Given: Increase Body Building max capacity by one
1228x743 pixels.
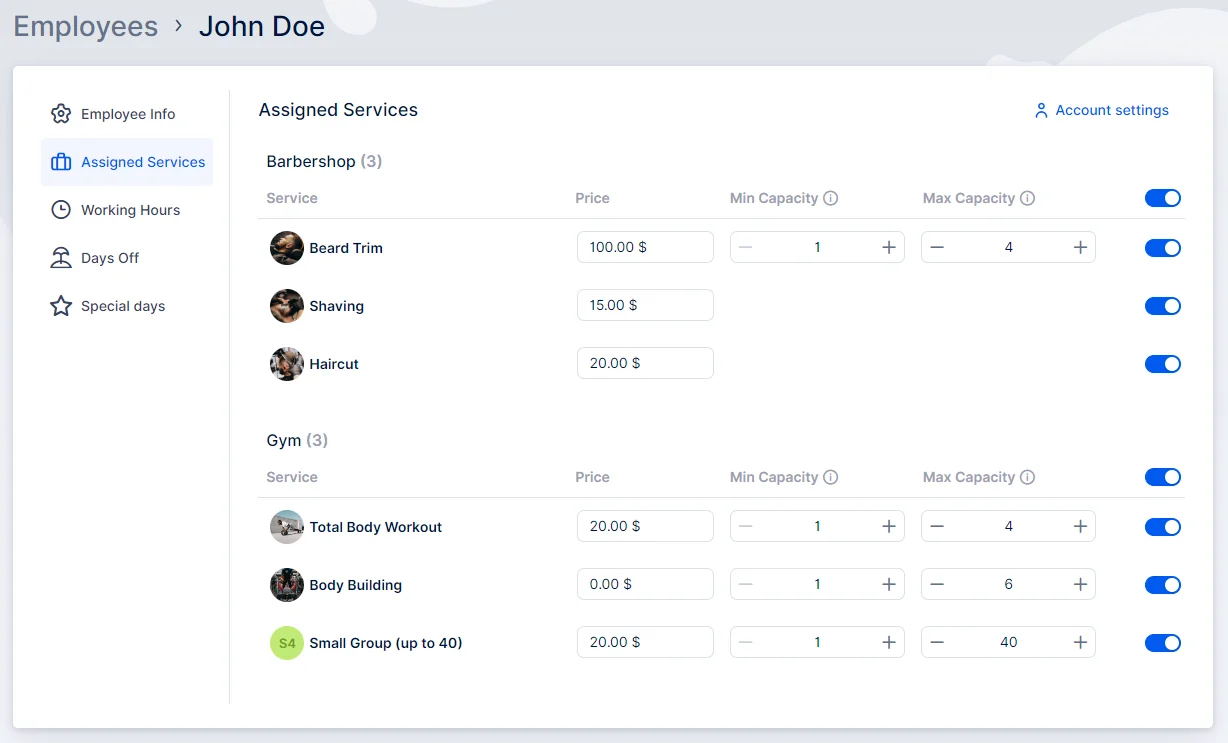Looking at the screenshot, I should 1080,584.
